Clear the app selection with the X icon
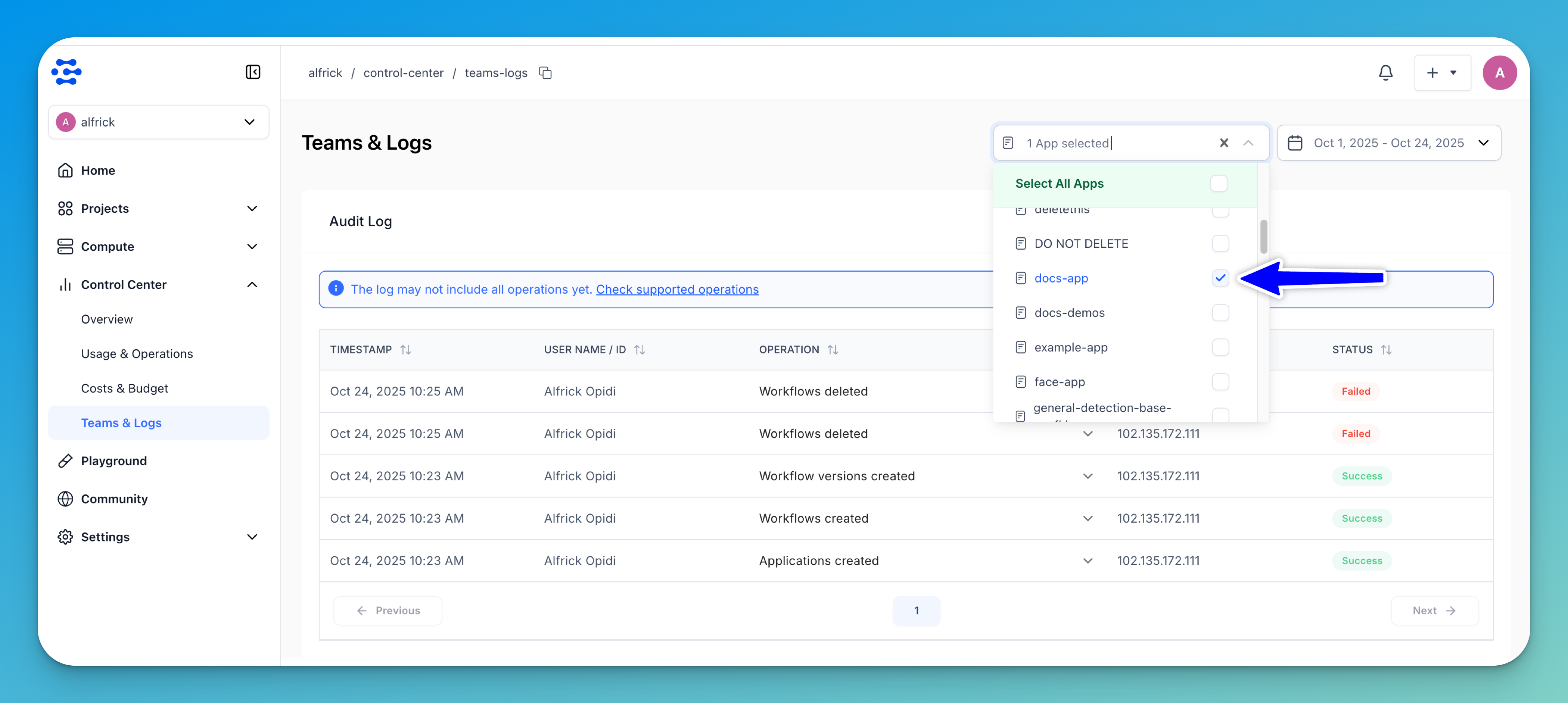Screen dimensions: 1568x703 click(x=1223, y=143)
